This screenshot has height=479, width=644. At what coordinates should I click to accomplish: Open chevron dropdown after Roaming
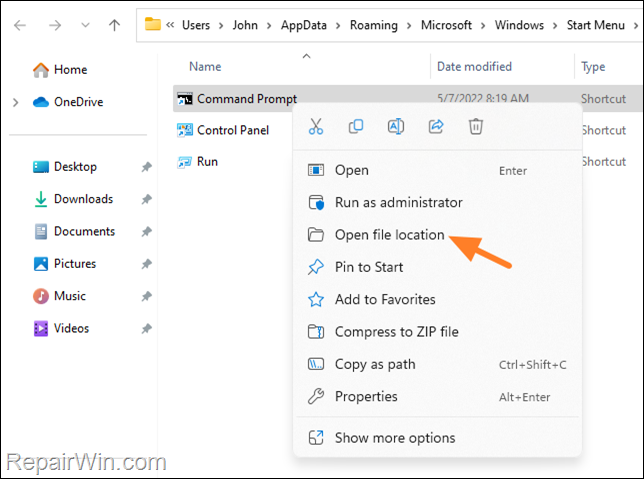tap(409, 26)
